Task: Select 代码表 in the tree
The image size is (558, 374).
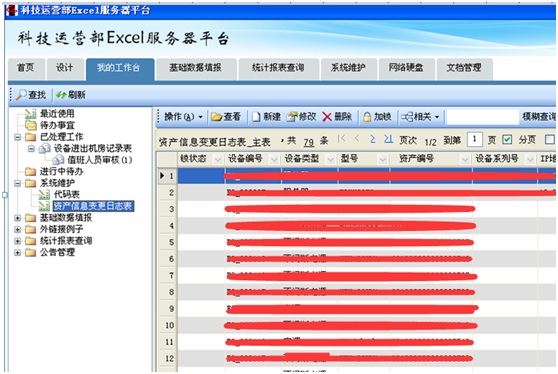Action: (67, 195)
